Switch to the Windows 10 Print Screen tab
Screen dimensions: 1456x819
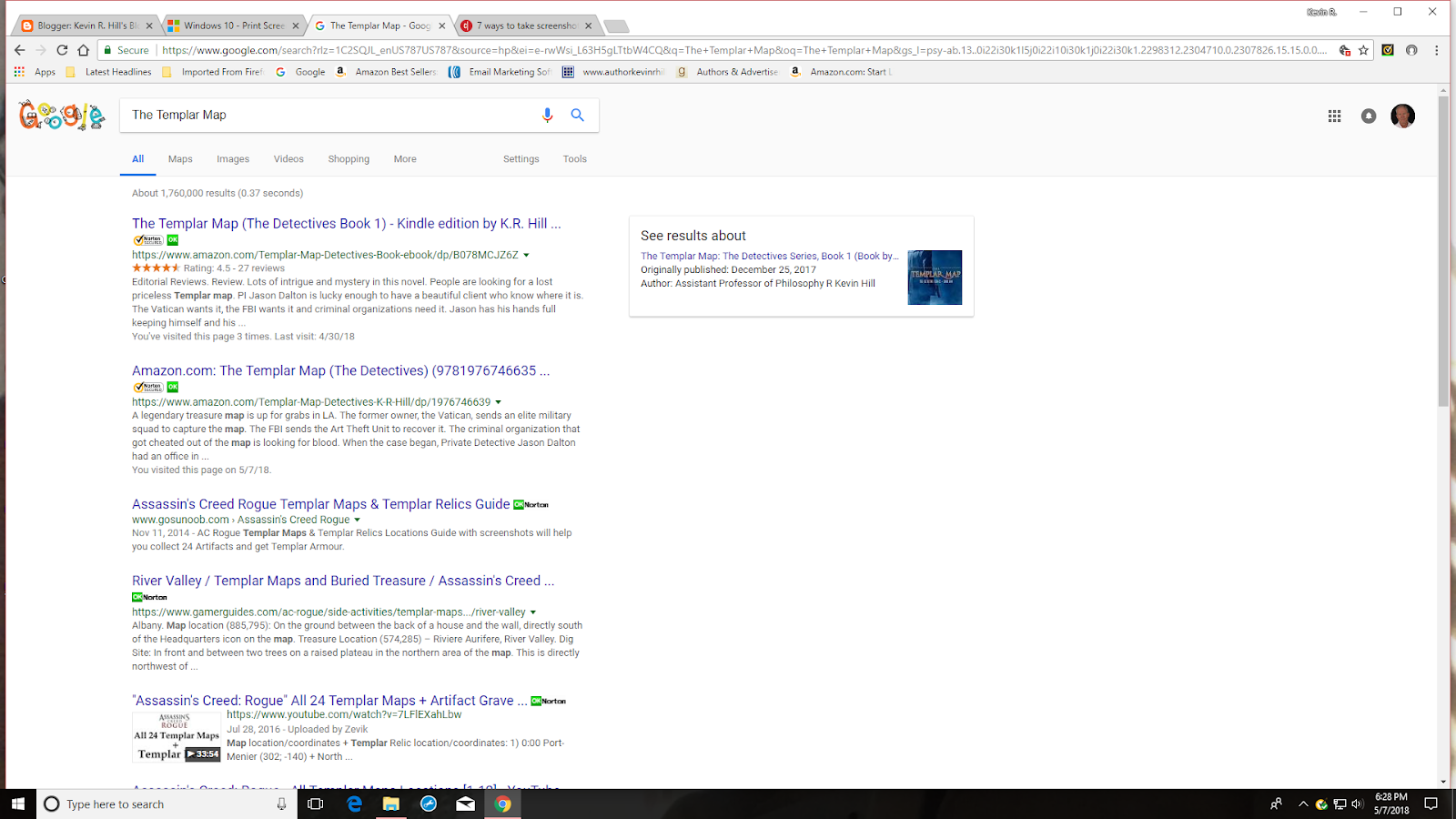pos(233,25)
